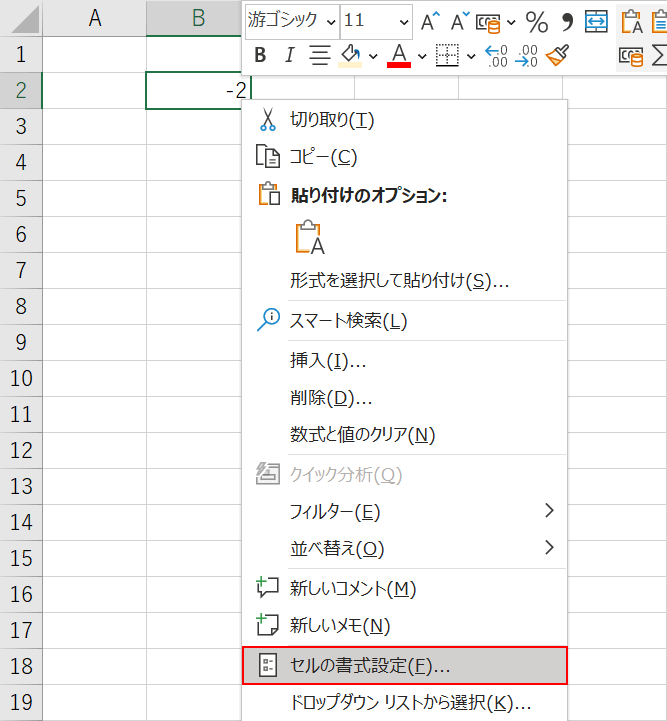This screenshot has width=667, height=721.
Task: Expand the fill color dropdown arrow
Action: coord(374,56)
